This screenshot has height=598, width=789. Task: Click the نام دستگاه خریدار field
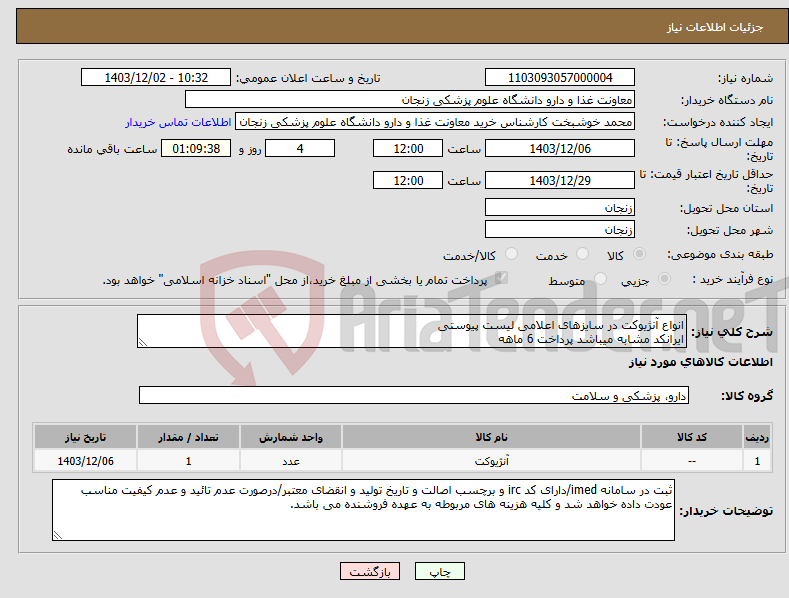coord(410,100)
